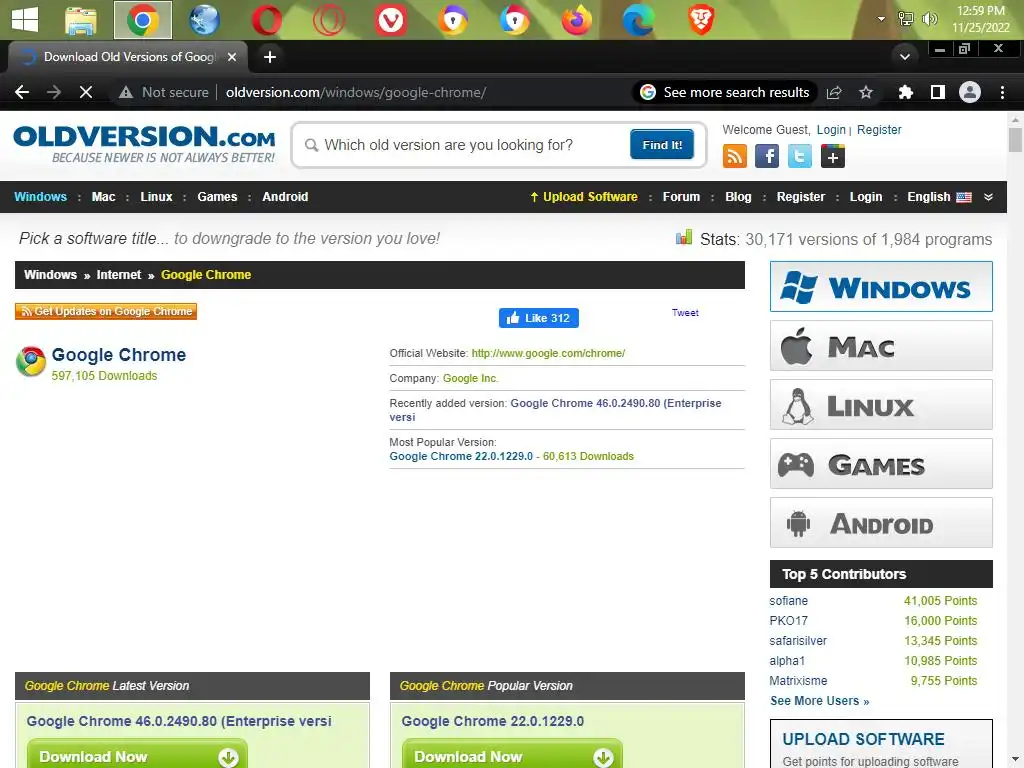Select Games in the navigation bar
The image size is (1024, 768).
coord(217,197)
